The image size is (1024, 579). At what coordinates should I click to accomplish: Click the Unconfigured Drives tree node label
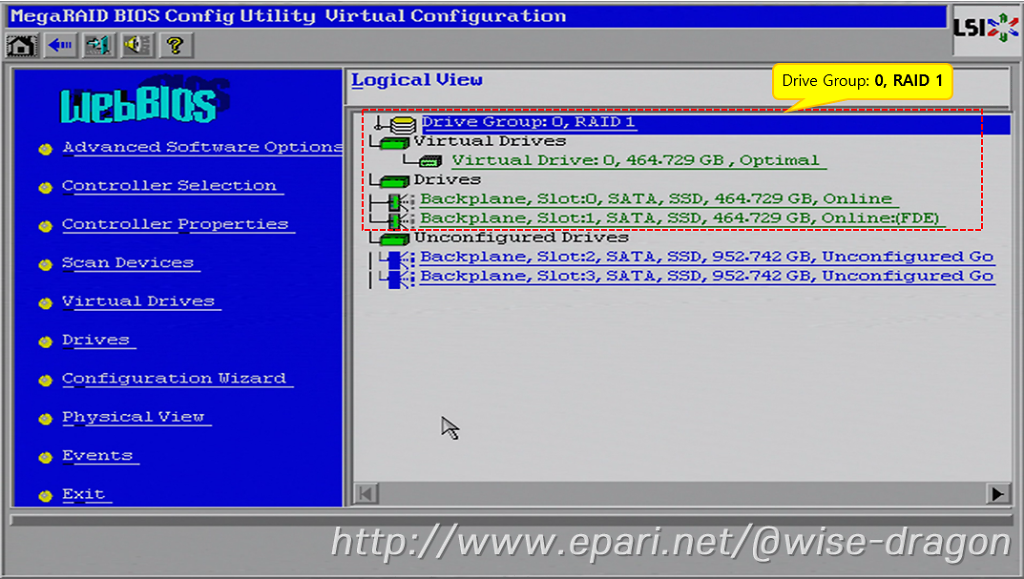tap(521, 238)
